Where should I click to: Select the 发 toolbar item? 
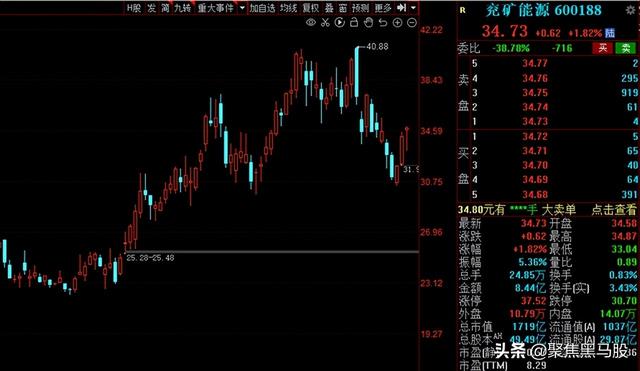point(151,8)
